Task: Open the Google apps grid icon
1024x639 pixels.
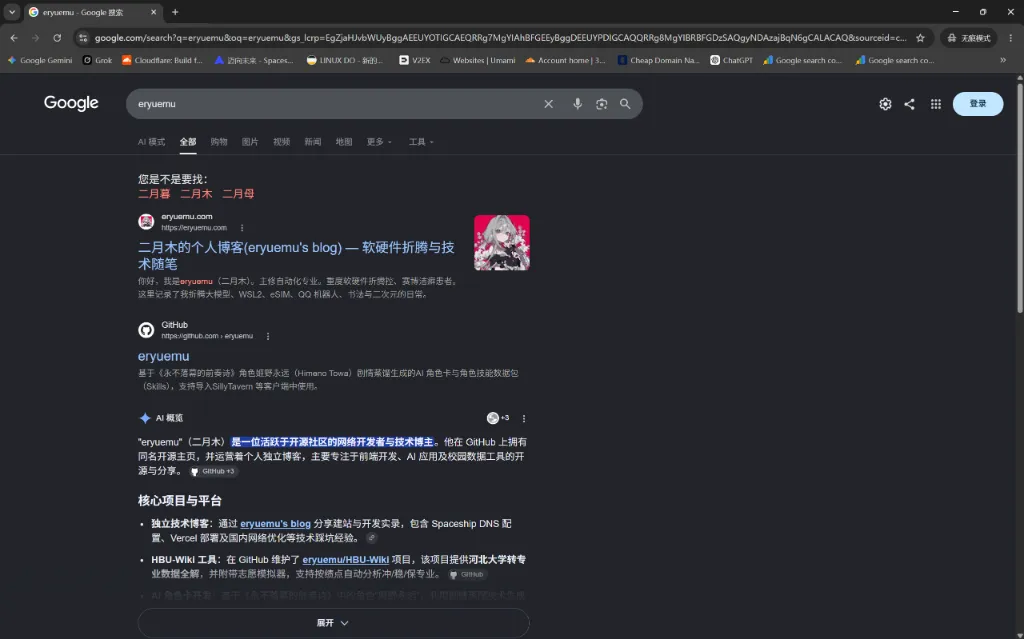Action: pos(936,104)
